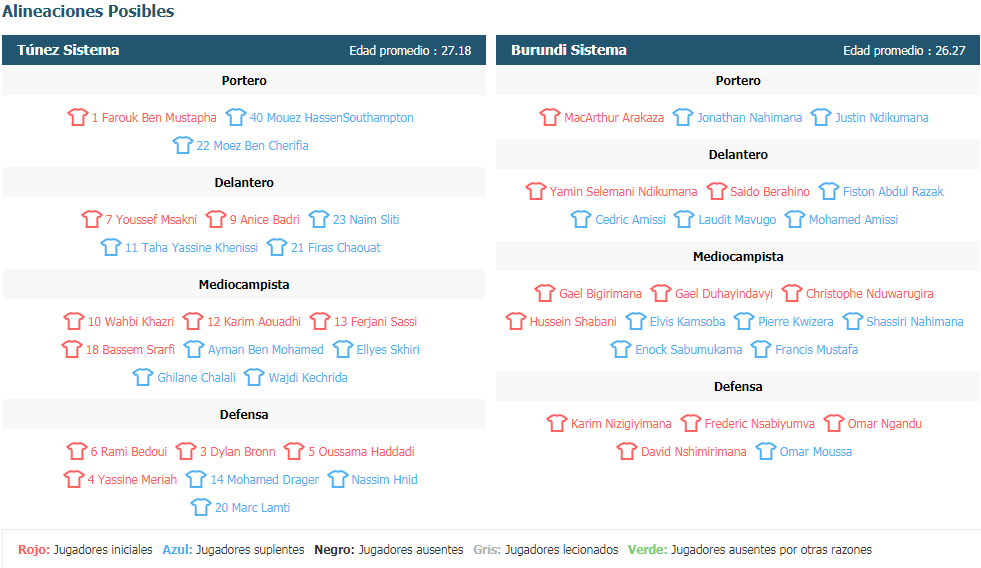Viewport: 981px width, 568px height.
Task: Click the blue jersey icon beside Cedric Amissi
Action: 581,219
